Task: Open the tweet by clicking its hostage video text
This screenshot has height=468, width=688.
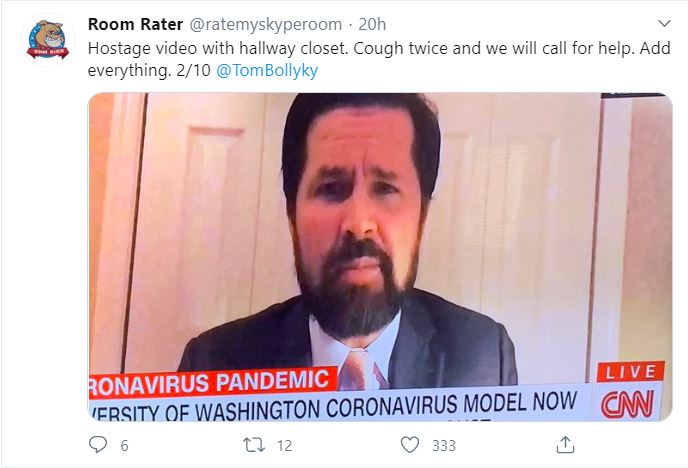Action: coord(379,59)
